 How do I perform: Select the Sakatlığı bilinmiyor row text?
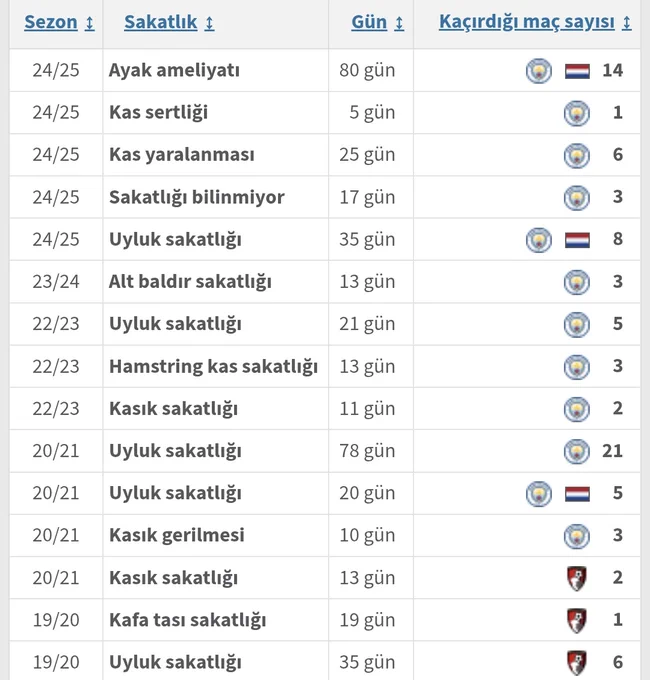click(197, 197)
